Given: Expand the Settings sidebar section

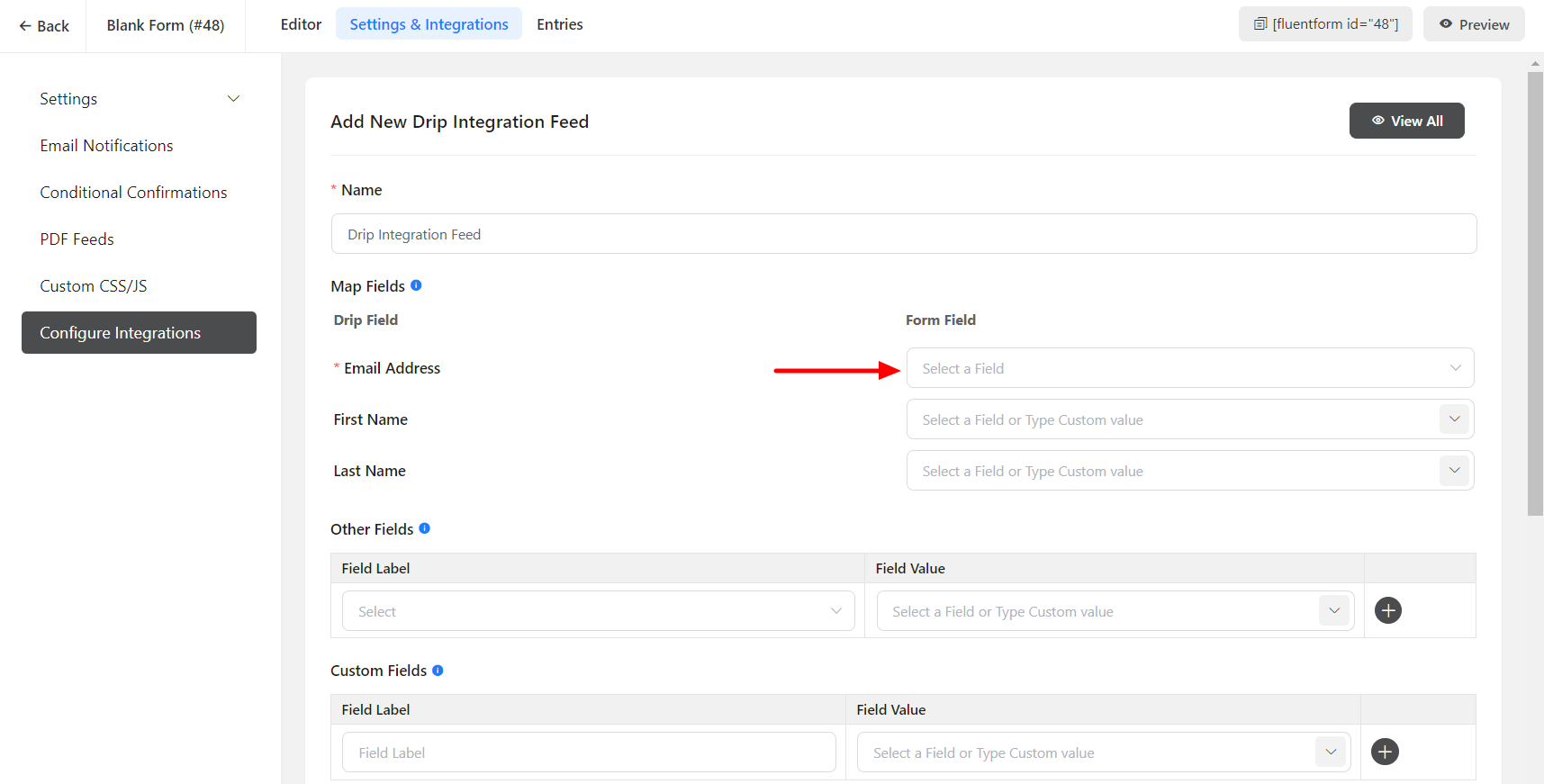Looking at the screenshot, I should (x=233, y=99).
